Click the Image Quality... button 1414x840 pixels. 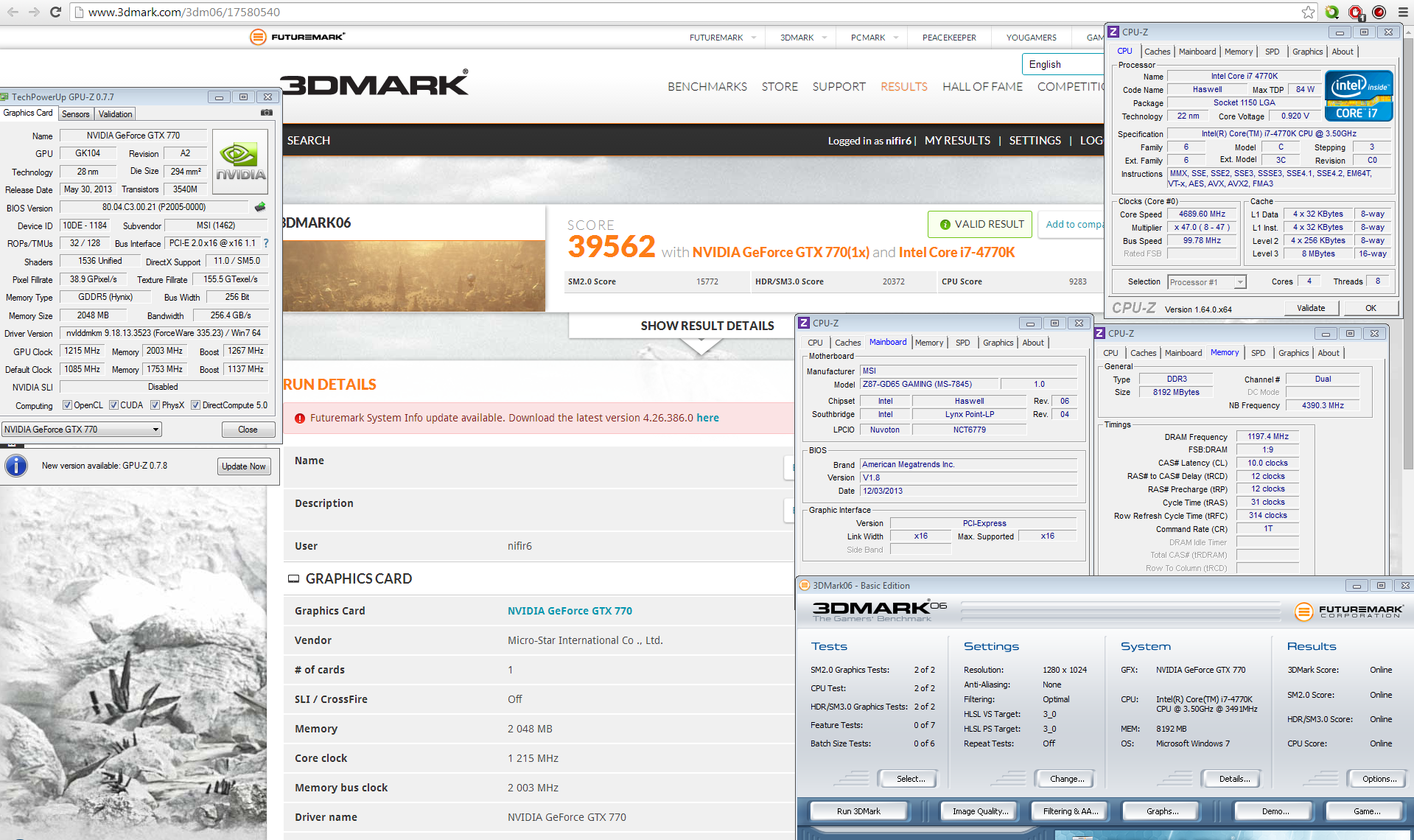(980, 811)
